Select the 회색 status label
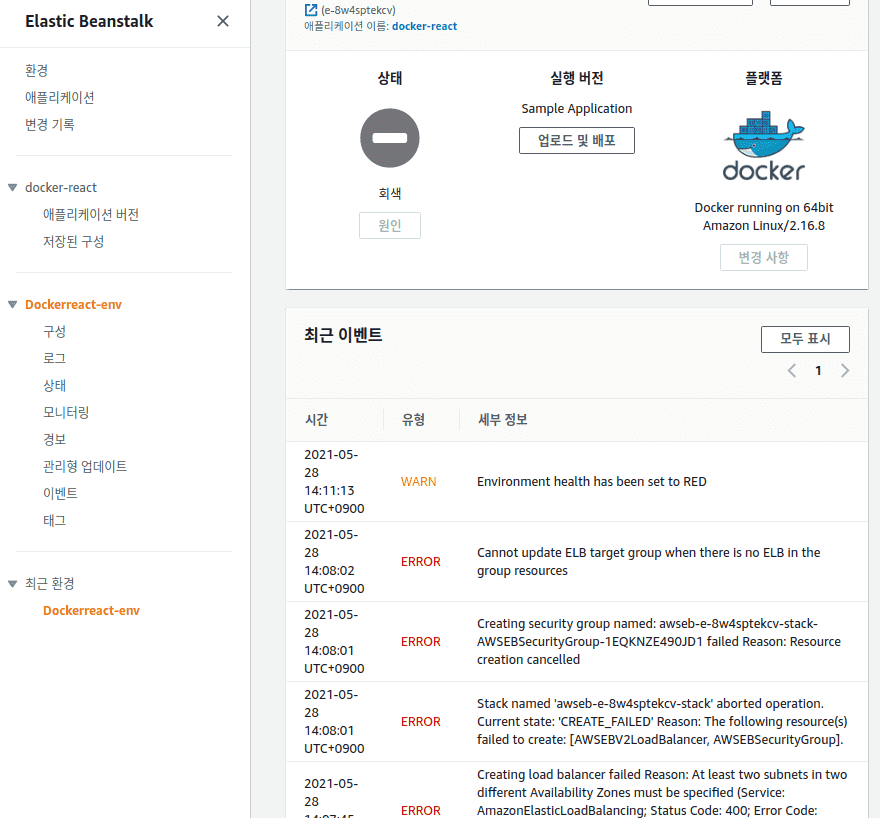Viewport: 880px width, 818px height. click(x=389, y=194)
